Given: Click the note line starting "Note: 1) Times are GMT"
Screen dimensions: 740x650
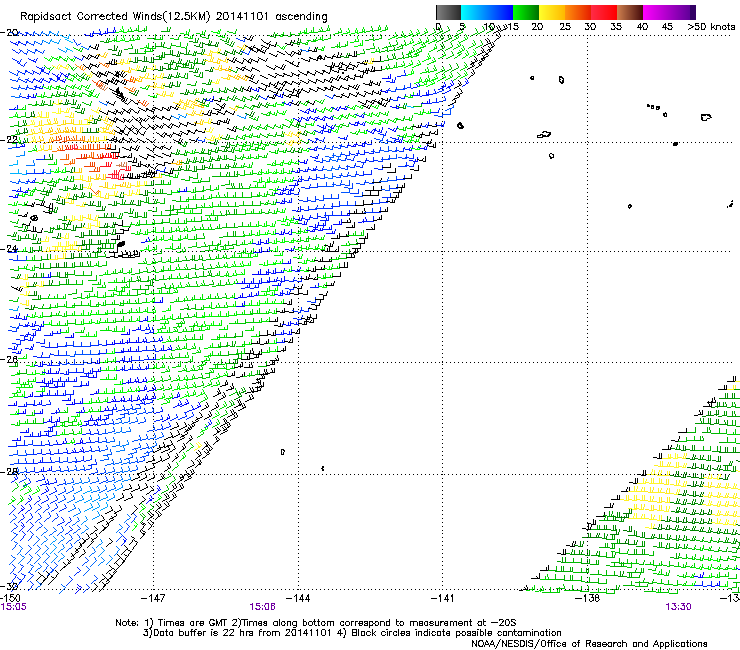Looking at the screenshot, I should [316, 623].
